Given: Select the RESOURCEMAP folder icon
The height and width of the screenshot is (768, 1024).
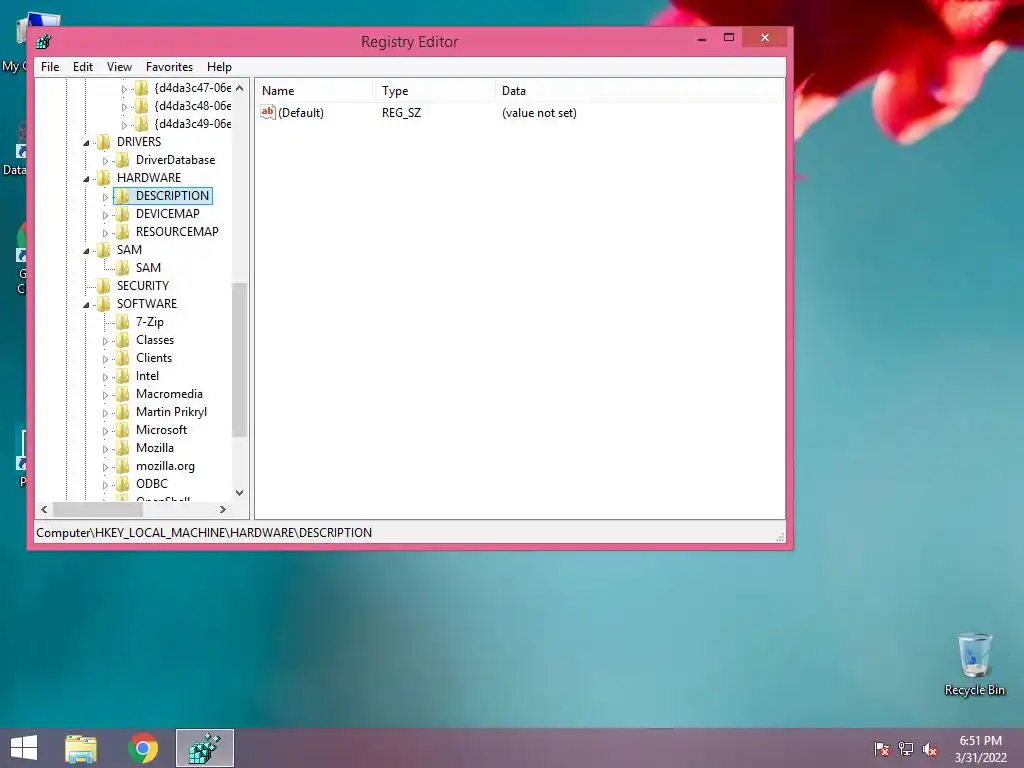Looking at the screenshot, I should click(122, 232).
